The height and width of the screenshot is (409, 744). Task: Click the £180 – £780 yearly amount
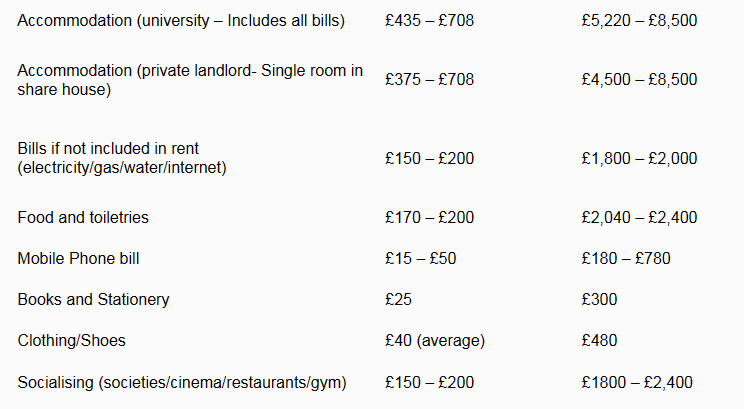(x=625, y=258)
